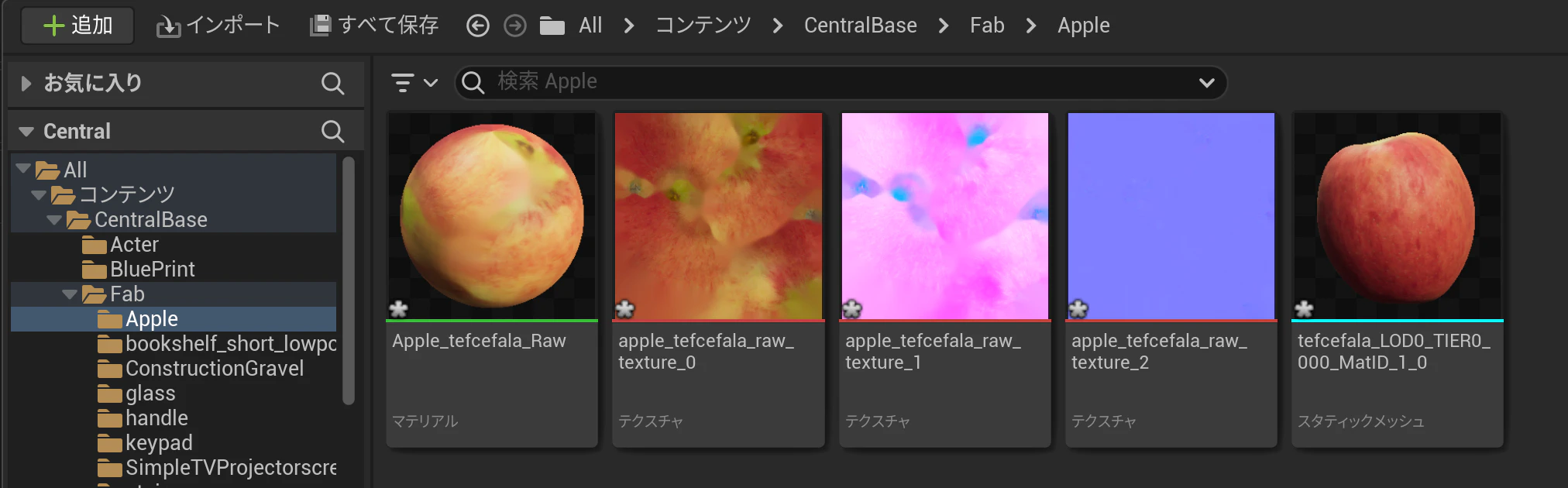
Task: Open the filter options dropdown
Action: tap(414, 82)
